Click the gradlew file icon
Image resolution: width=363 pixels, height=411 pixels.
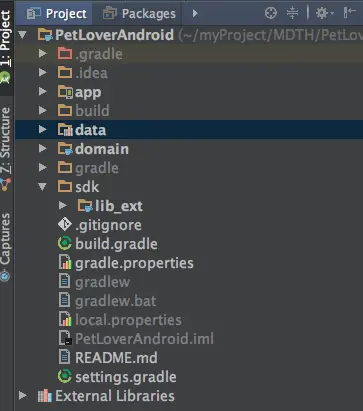[64, 281]
